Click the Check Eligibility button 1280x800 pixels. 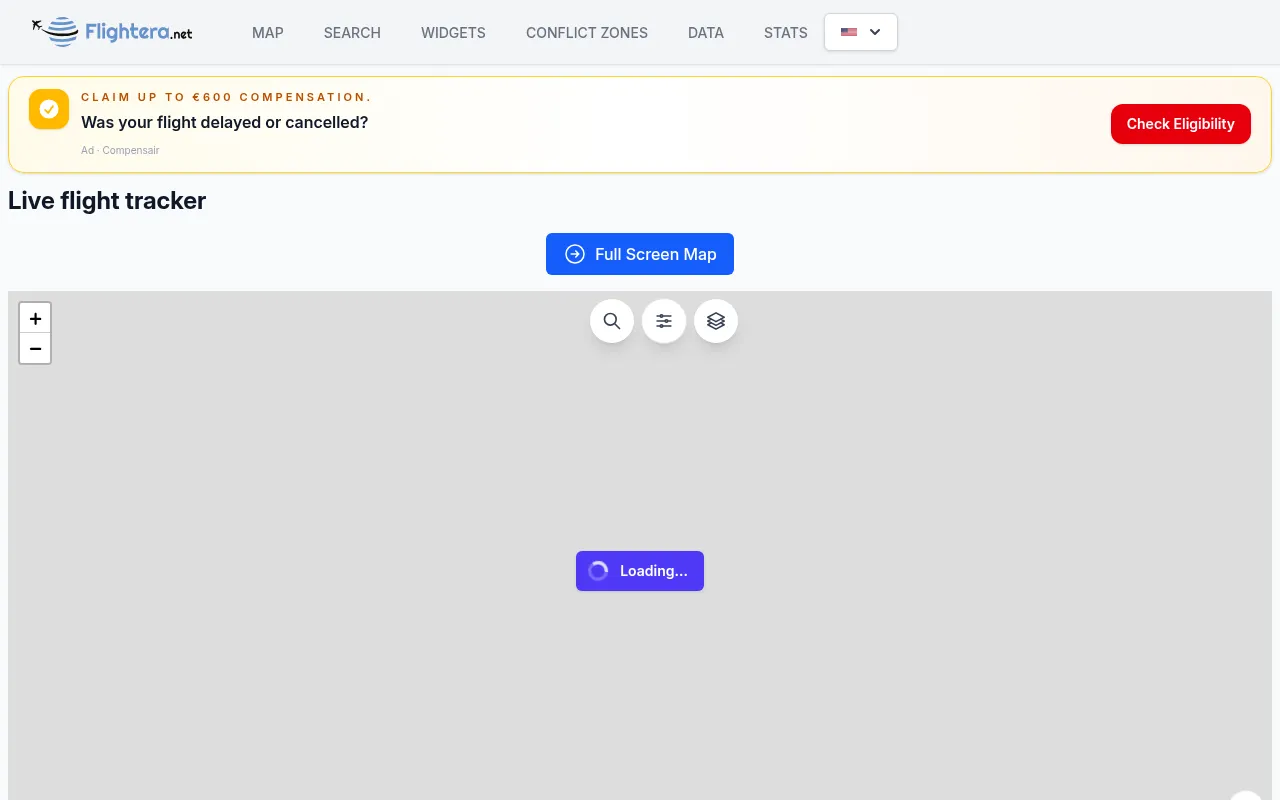click(x=1181, y=124)
